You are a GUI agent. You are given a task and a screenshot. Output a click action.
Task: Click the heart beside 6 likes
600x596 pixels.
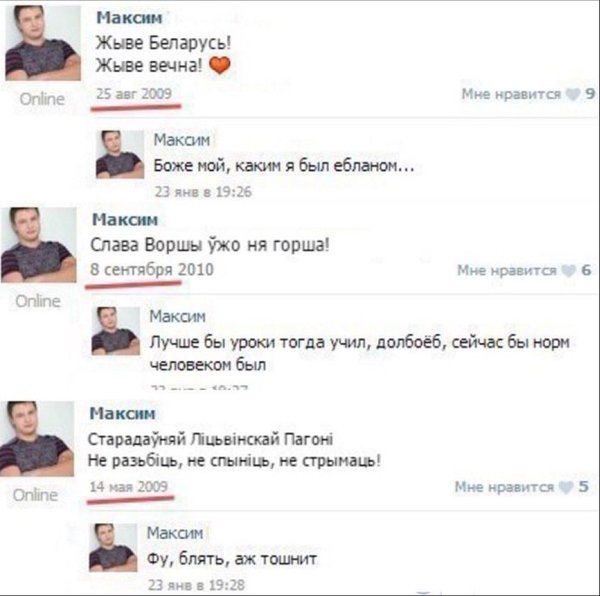(x=568, y=271)
